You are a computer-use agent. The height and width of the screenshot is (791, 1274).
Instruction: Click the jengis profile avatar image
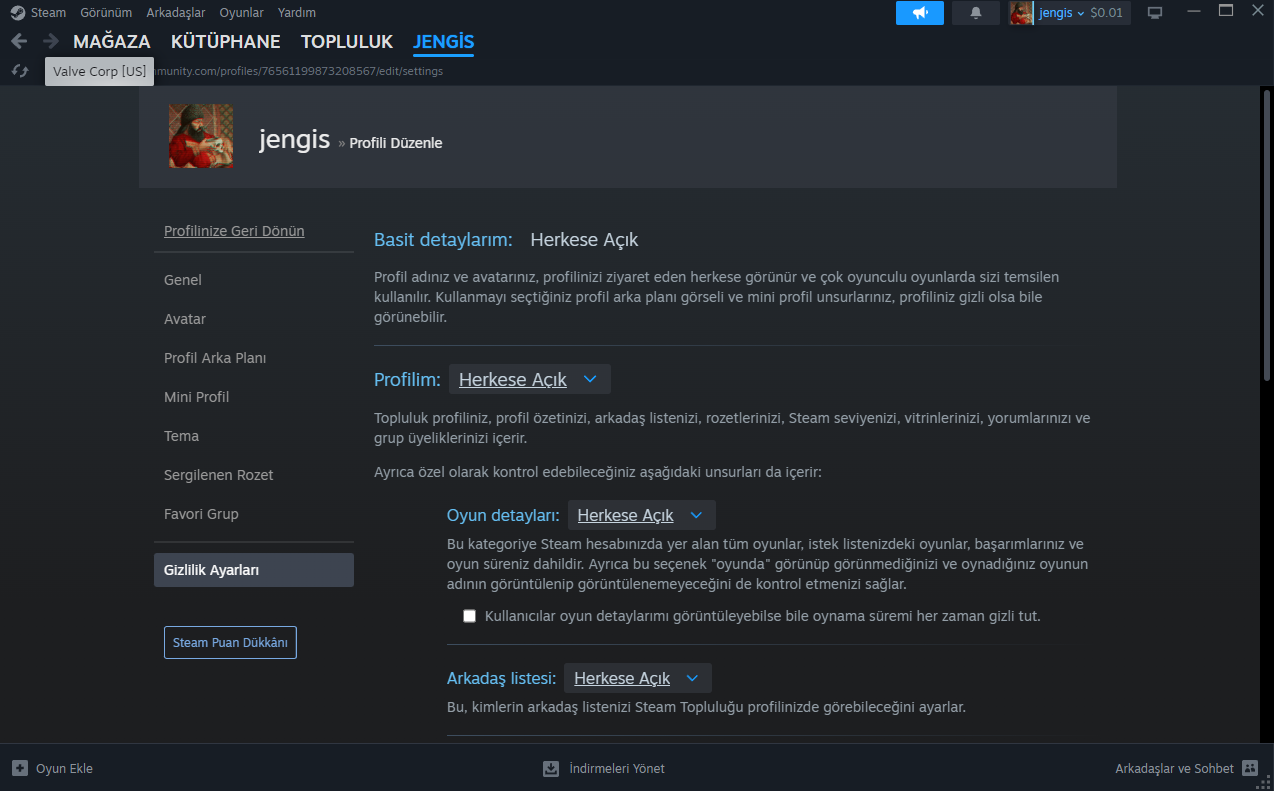point(201,136)
